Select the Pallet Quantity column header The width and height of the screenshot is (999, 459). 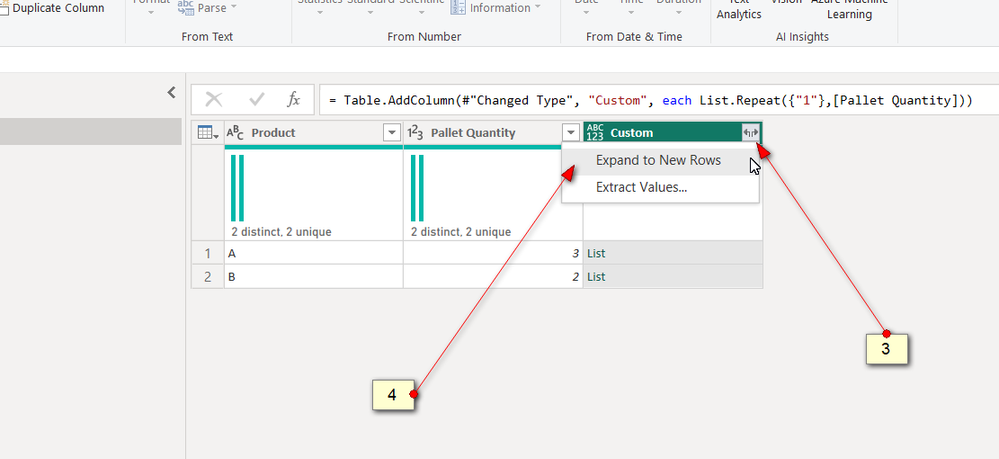(x=493, y=133)
